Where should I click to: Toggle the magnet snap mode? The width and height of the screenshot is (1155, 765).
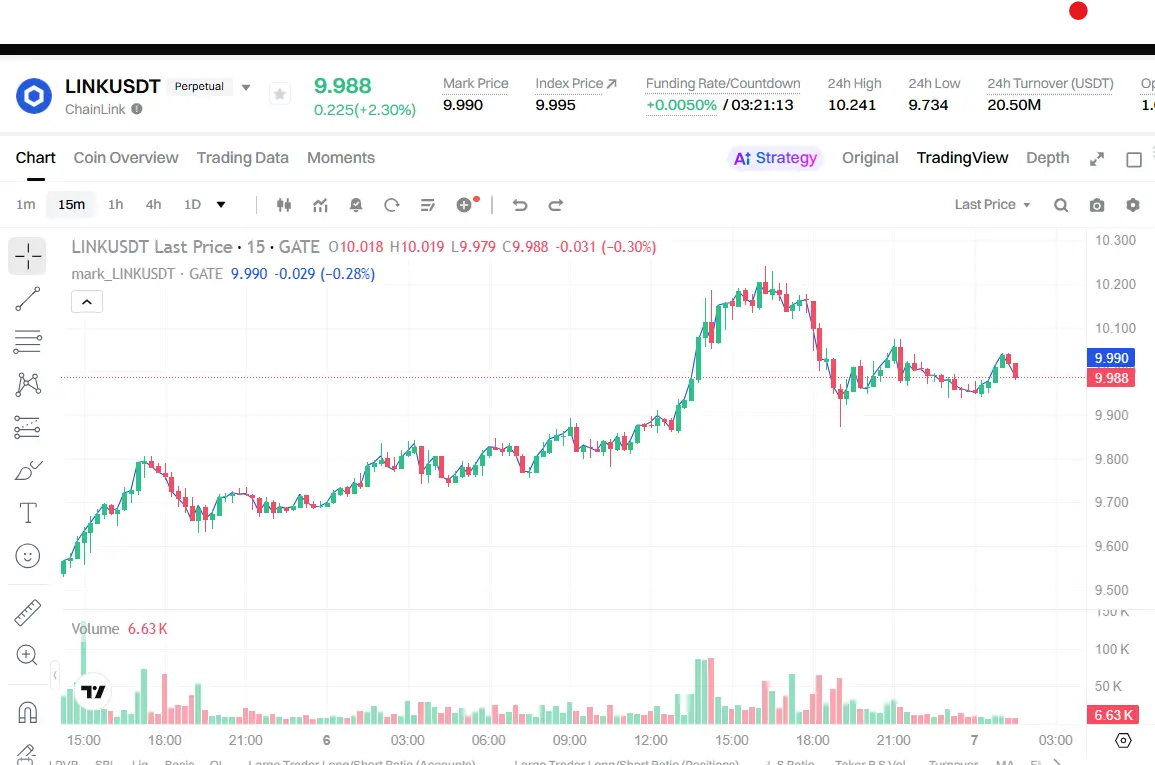pos(27,712)
